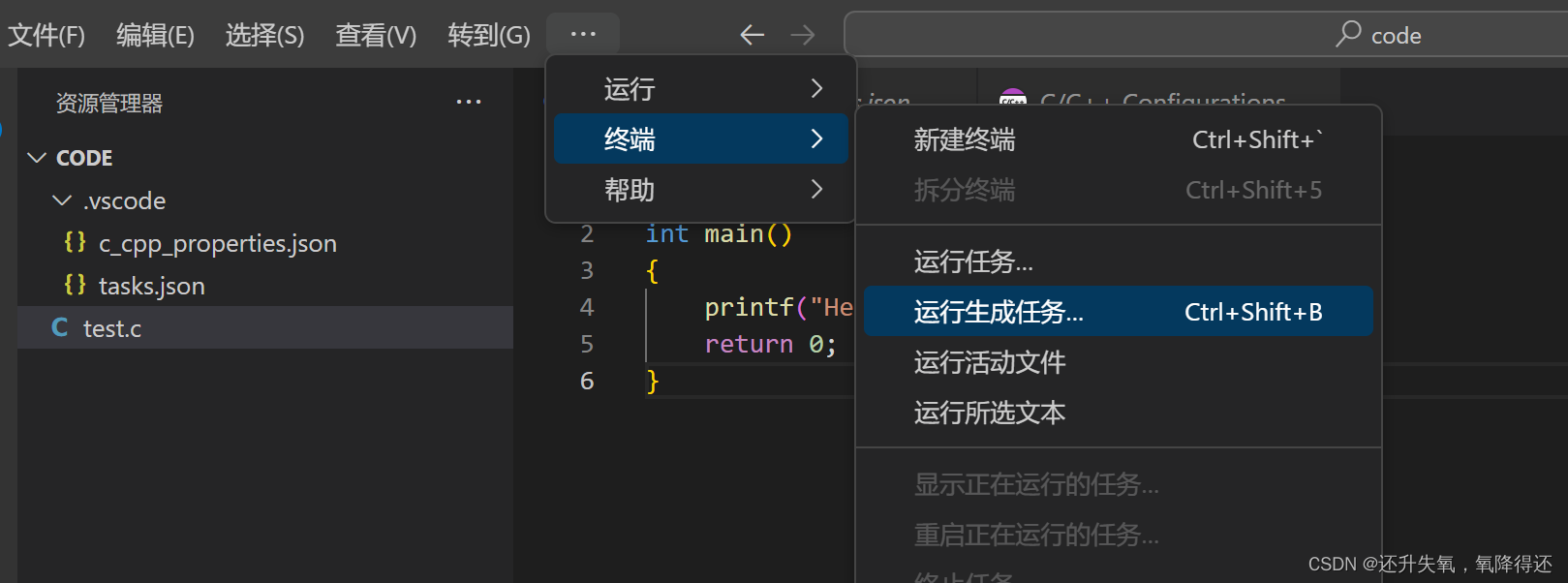Click the C file icon of test.c
Screen dimensions: 1568x583
[x=60, y=327]
